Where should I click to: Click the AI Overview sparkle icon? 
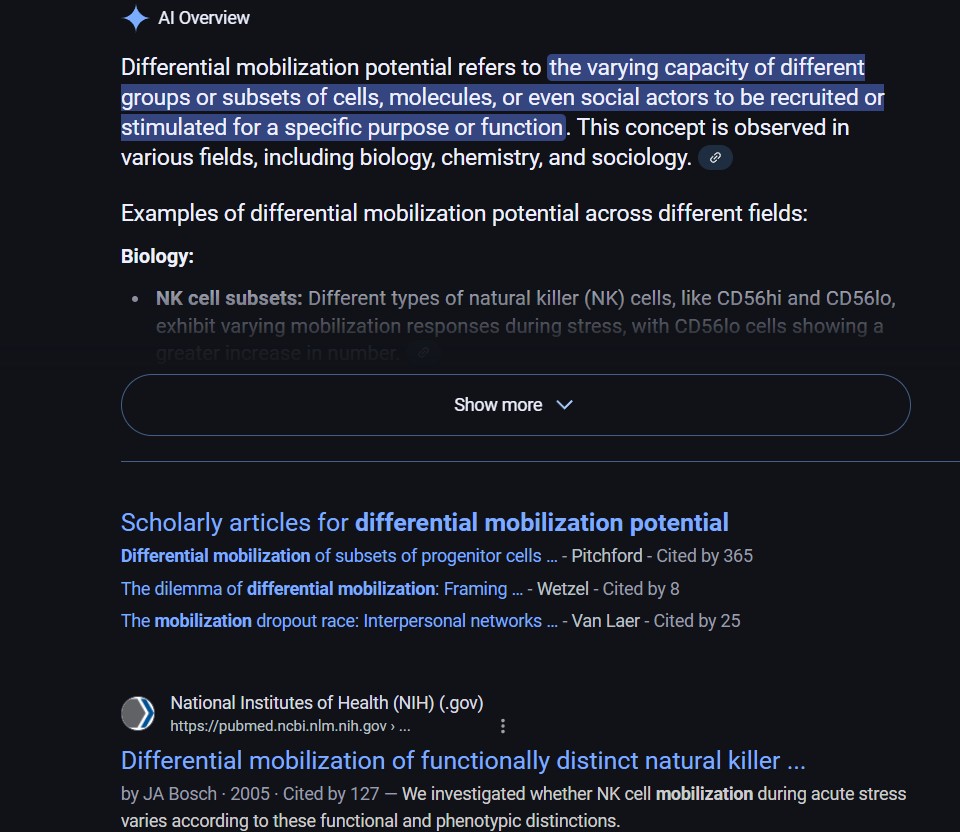135,18
